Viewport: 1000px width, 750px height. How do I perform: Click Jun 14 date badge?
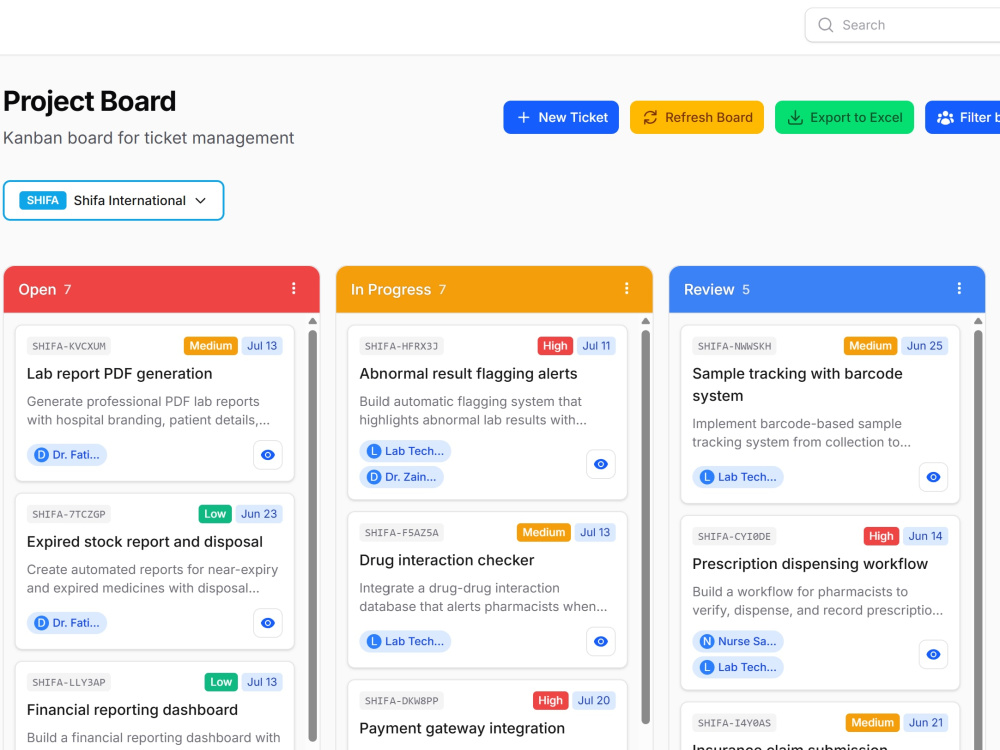pyautogui.click(x=925, y=536)
